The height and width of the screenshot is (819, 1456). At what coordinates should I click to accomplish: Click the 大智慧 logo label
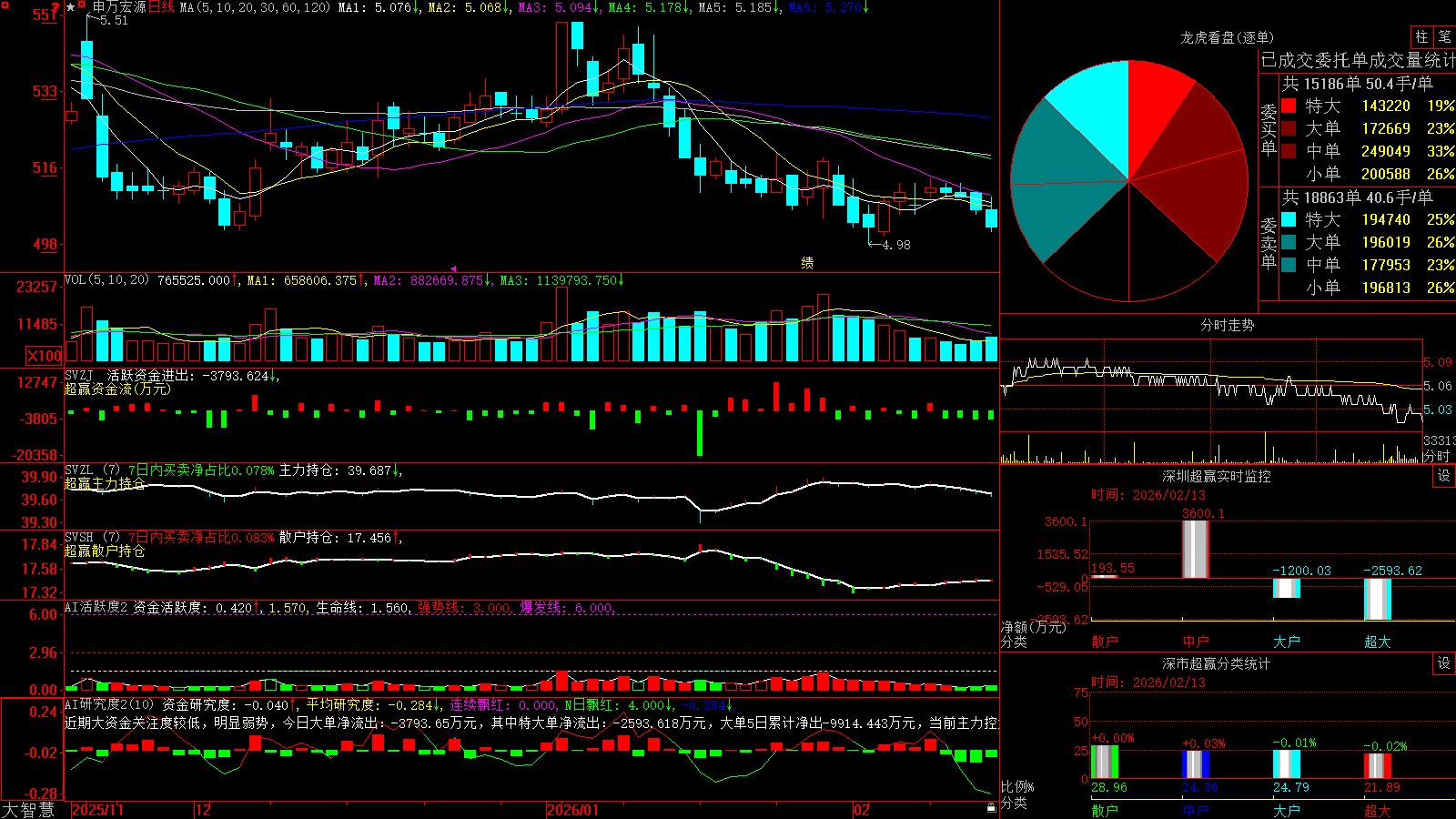(x=28, y=809)
